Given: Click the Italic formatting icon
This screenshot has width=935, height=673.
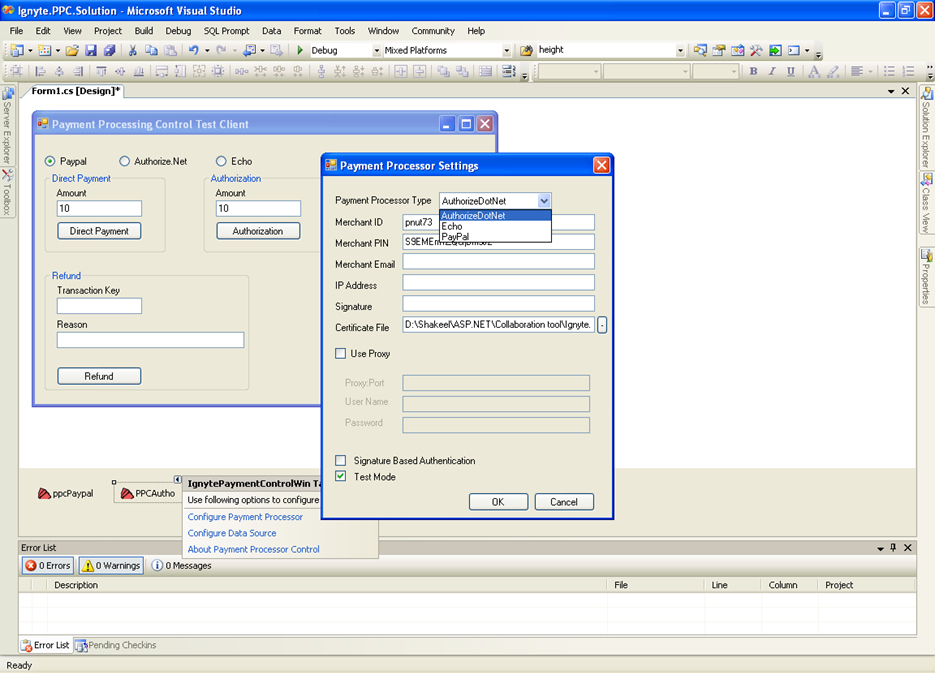Looking at the screenshot, I should [x=772, y=72].
